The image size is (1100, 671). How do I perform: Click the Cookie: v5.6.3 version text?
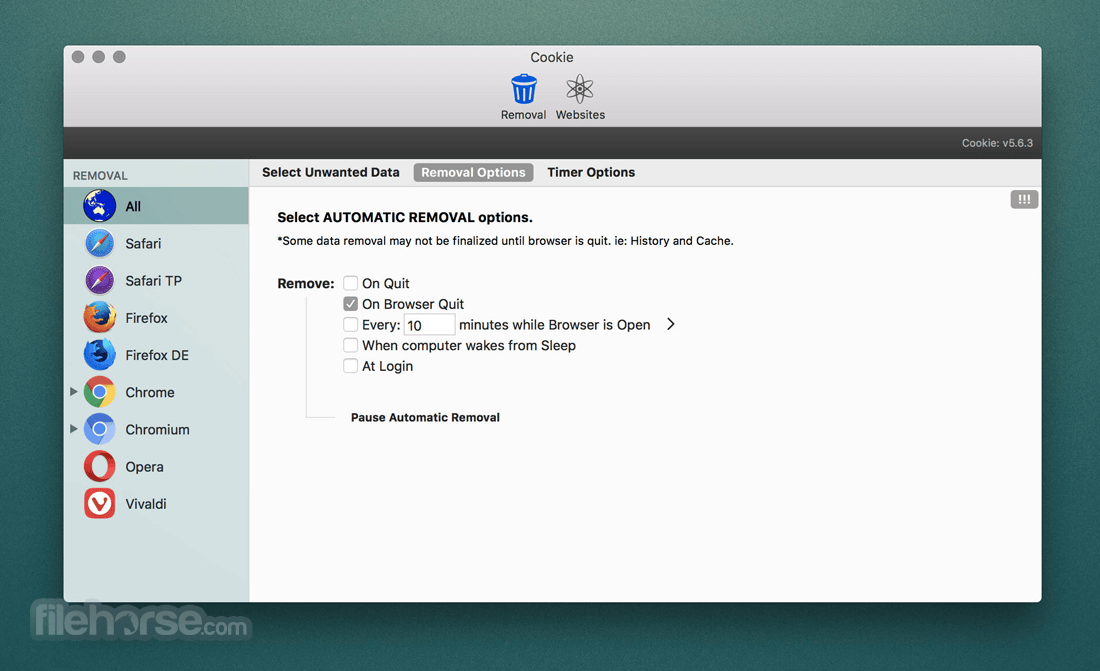click(997, 143)
